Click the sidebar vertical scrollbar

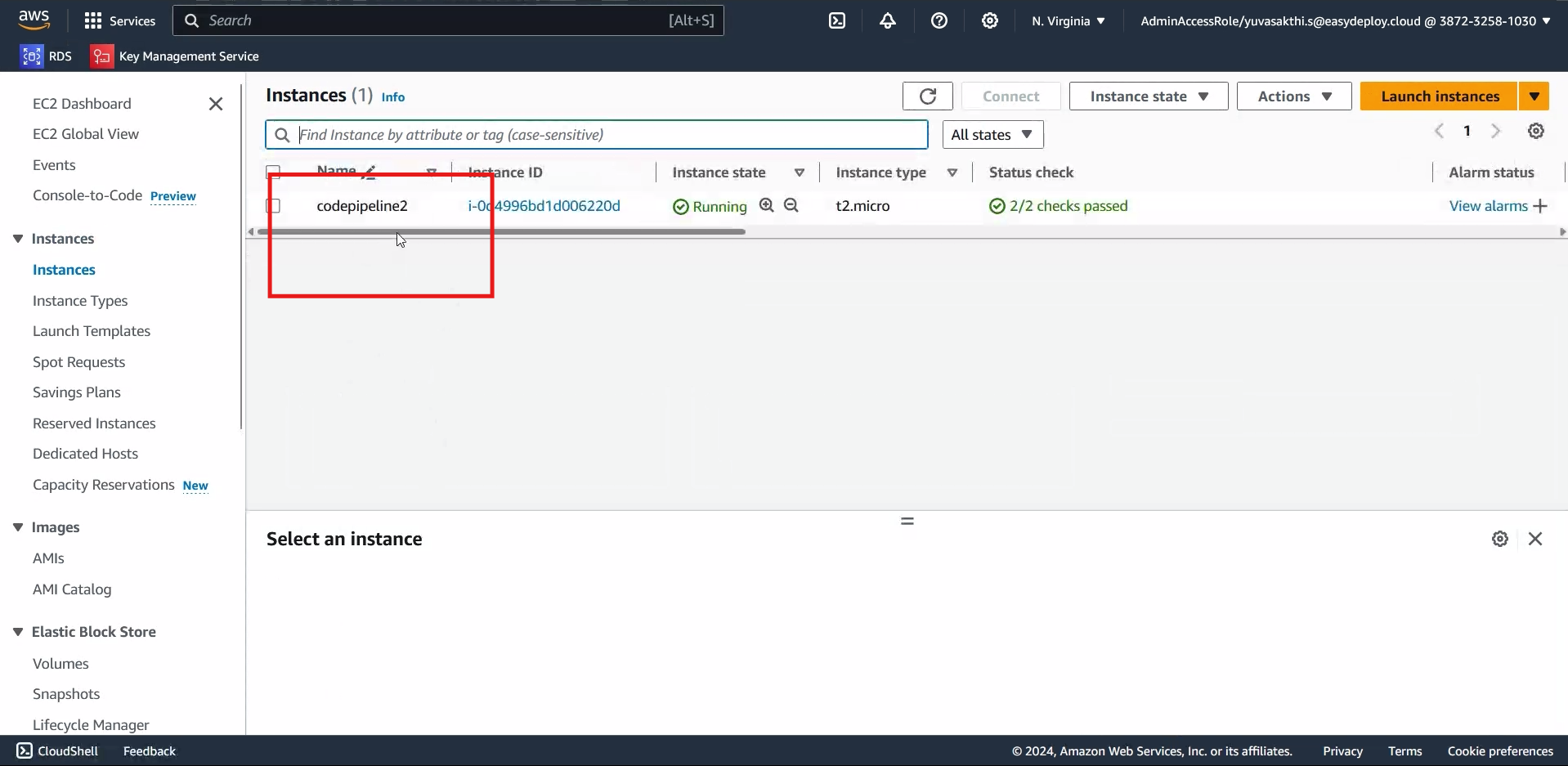(240, 256)
